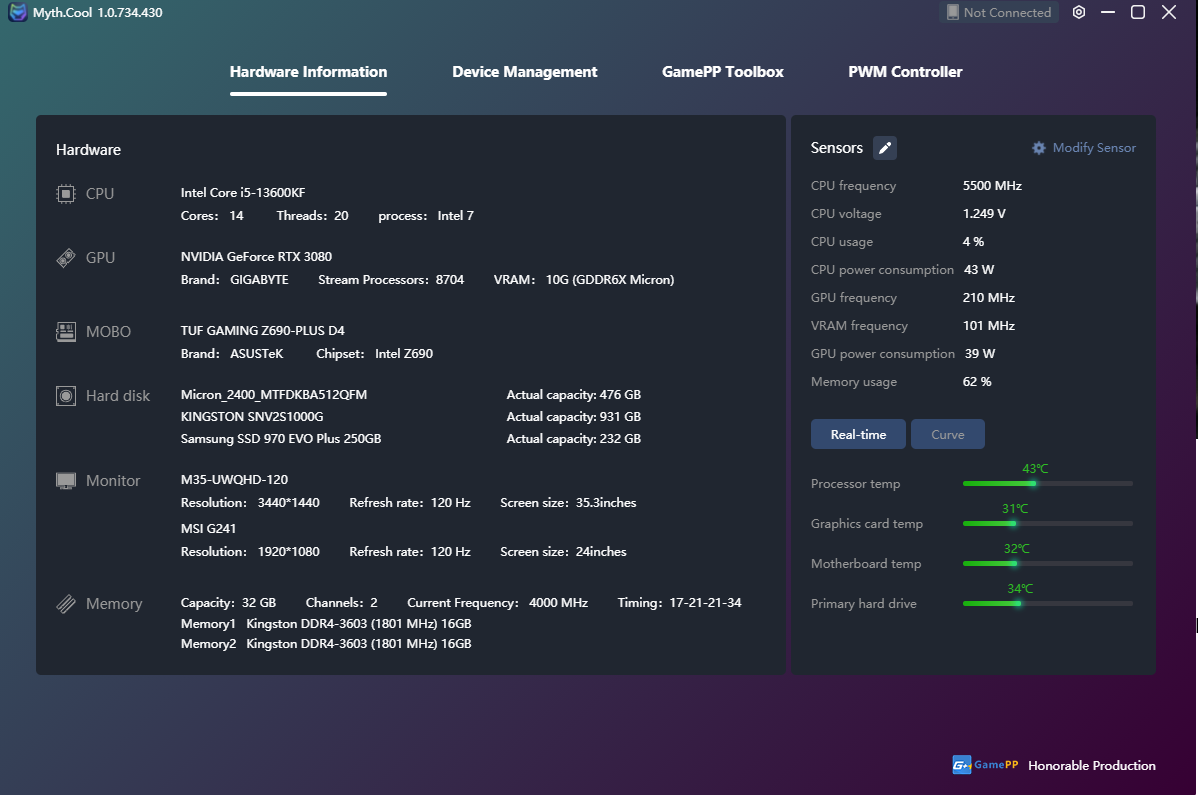Viewport: 1198px width, 795px height.
Task: Click the GPU frequency 210 MHz value
Action: (x=989, y=298)
